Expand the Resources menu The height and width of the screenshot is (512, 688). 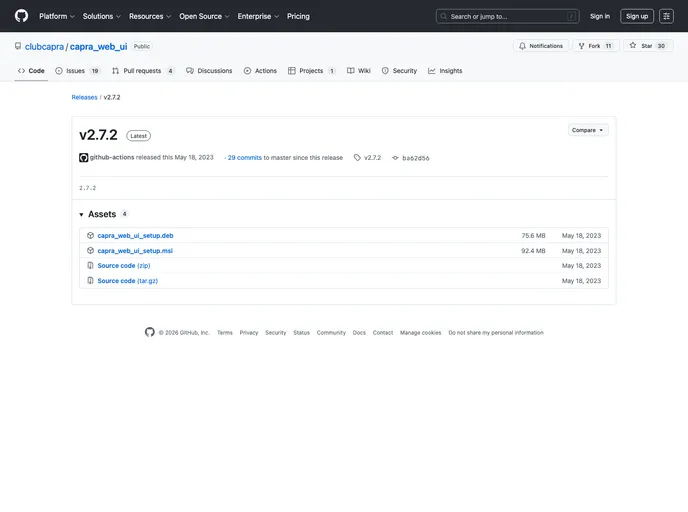tap(150, 16)
